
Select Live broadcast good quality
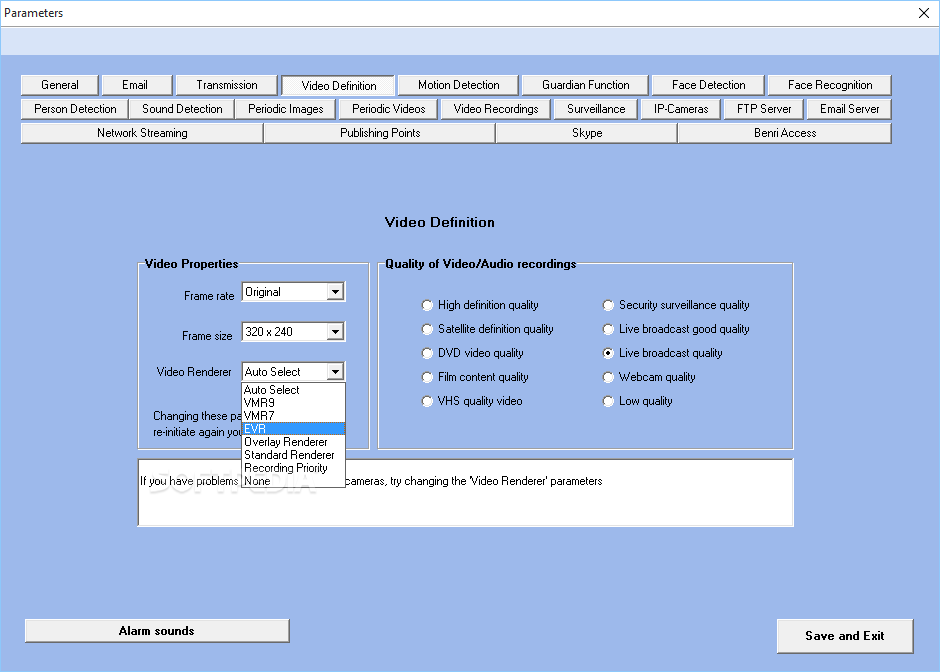point(608,329)
